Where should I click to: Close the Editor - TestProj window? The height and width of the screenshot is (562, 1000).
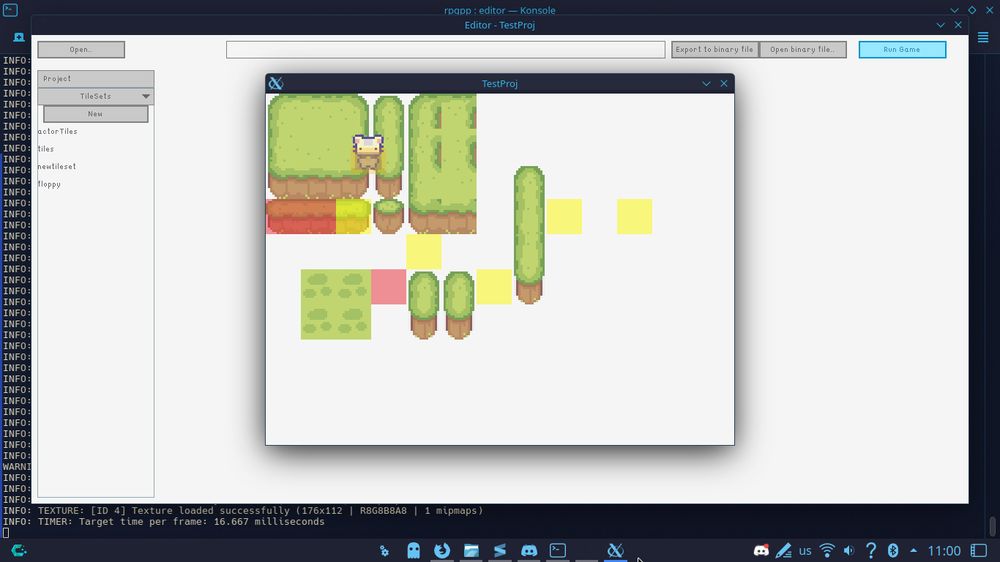coord(958,25)
